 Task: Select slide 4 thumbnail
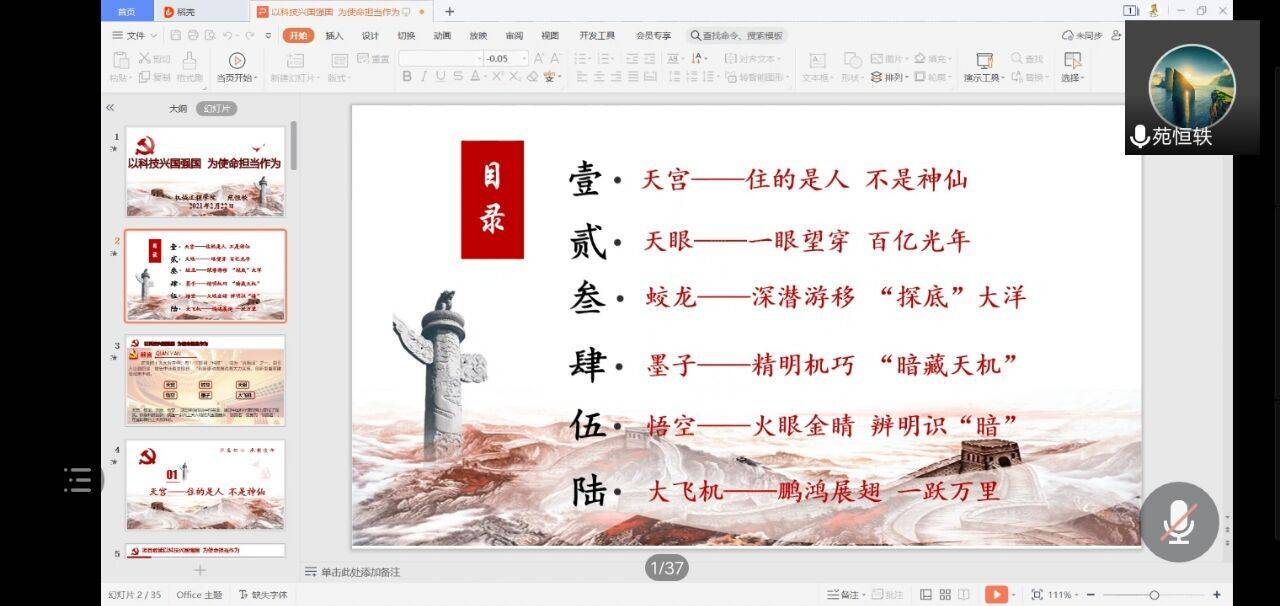(205, 485)
